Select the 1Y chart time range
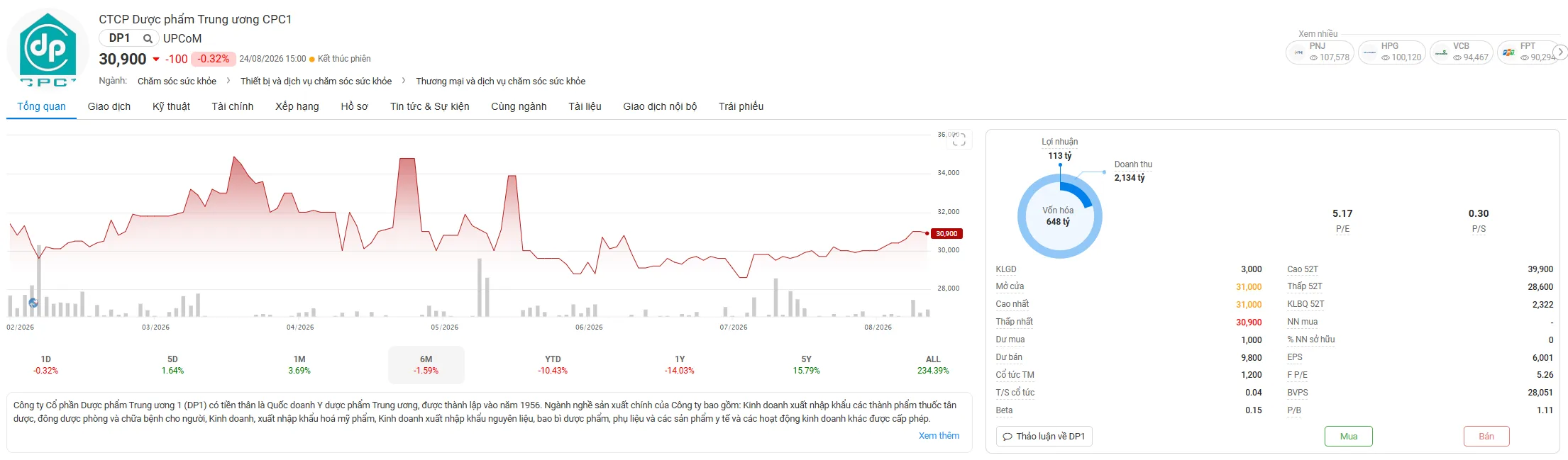 point(680,365)
